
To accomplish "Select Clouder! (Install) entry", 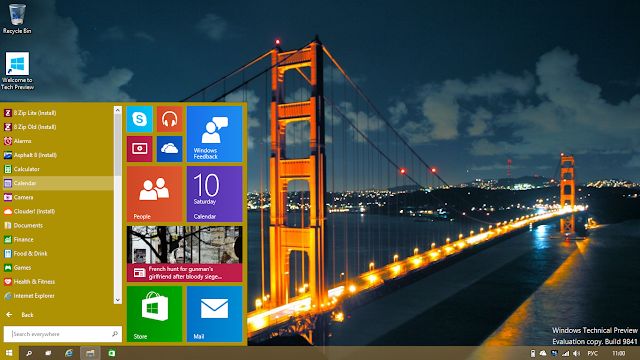I will click(57, 211).
